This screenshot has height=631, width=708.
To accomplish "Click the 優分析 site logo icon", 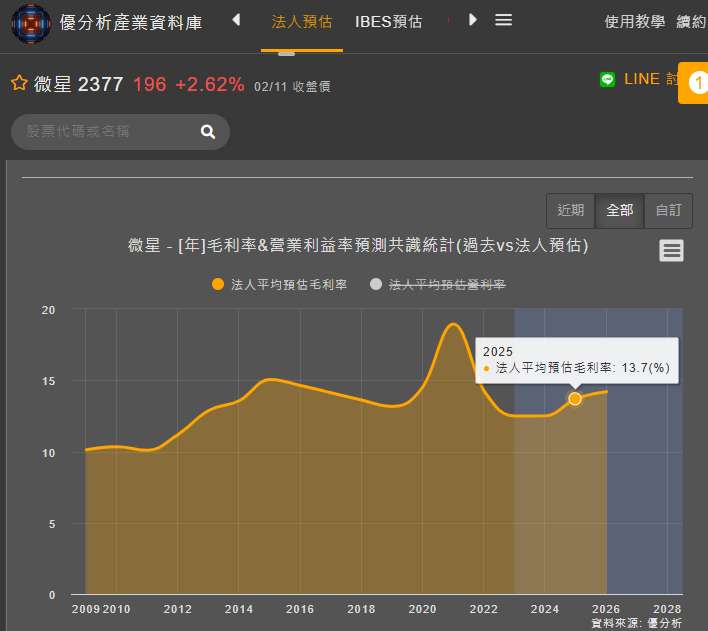I will coord(31,23).
